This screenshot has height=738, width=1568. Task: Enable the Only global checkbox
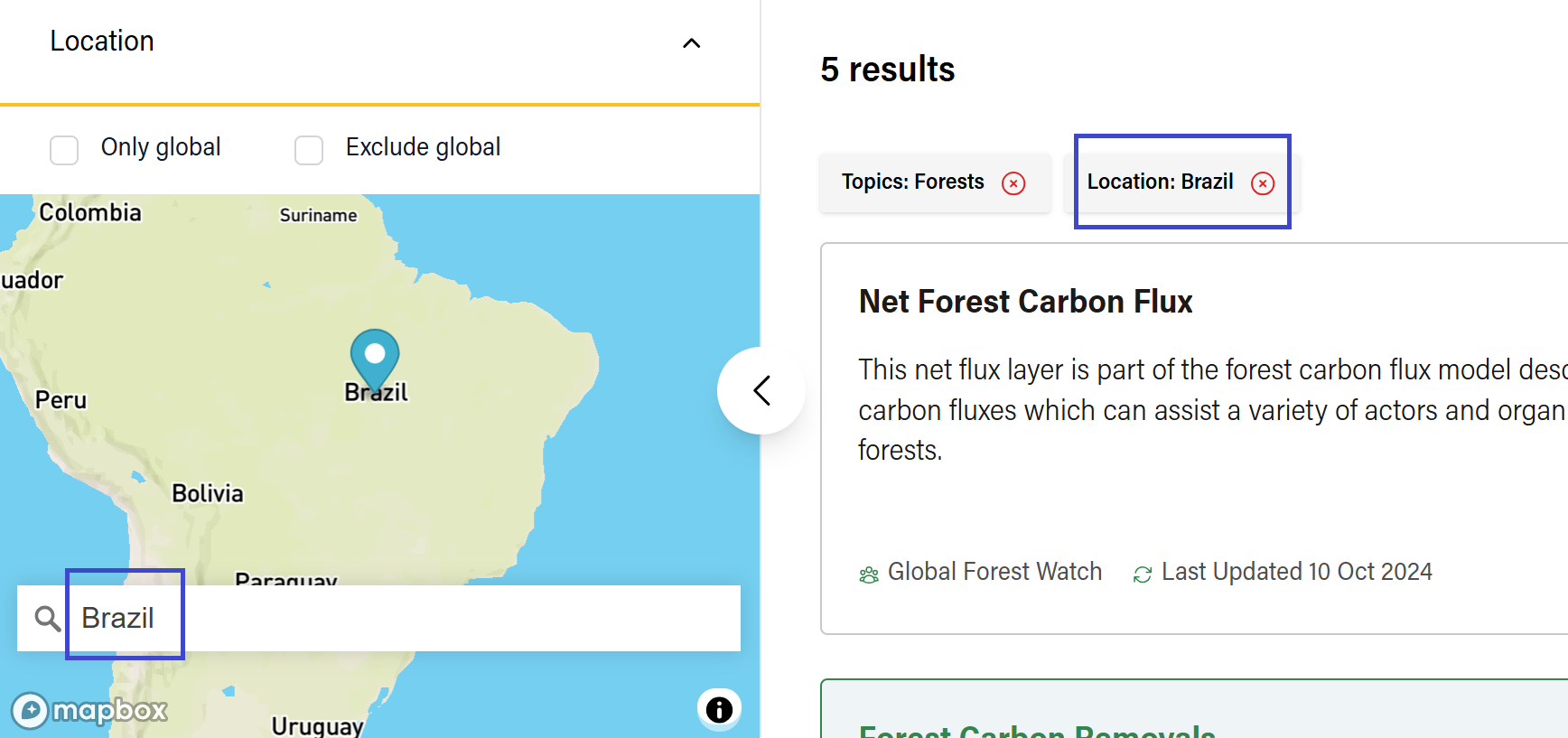tap(64, 150)
